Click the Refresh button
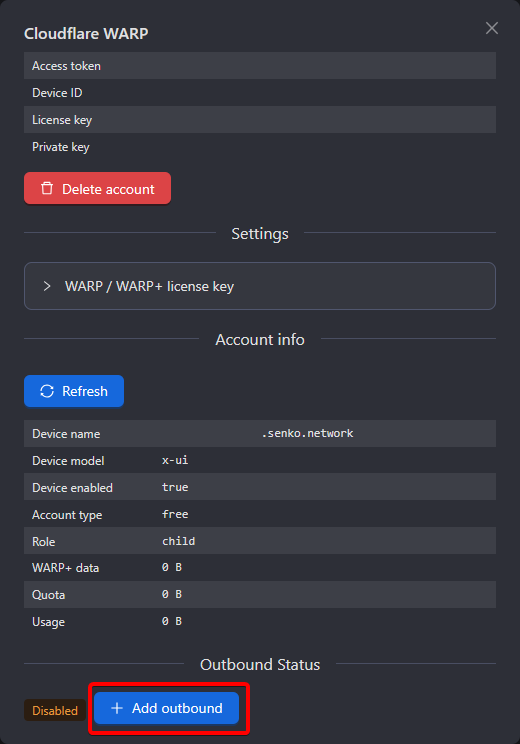Screen dimensions: 520x744 click(74, 391)
